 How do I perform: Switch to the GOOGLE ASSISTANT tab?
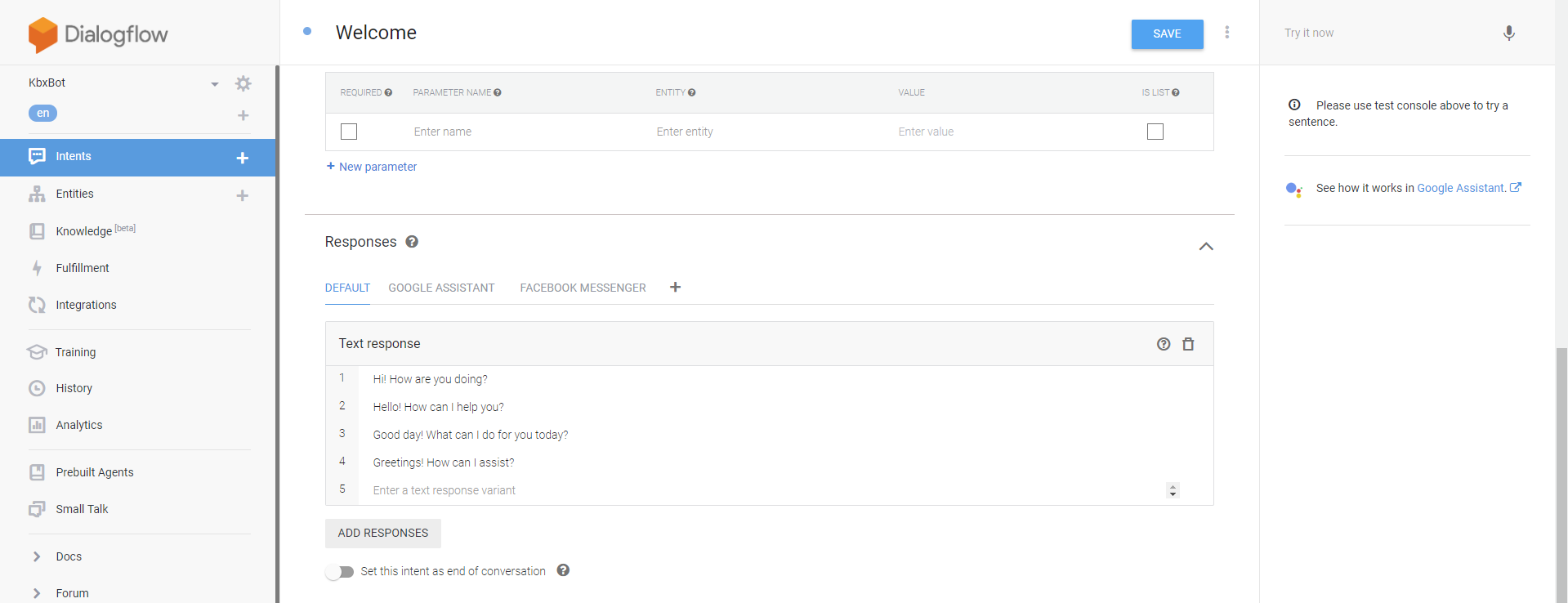(x=441, y=288)
